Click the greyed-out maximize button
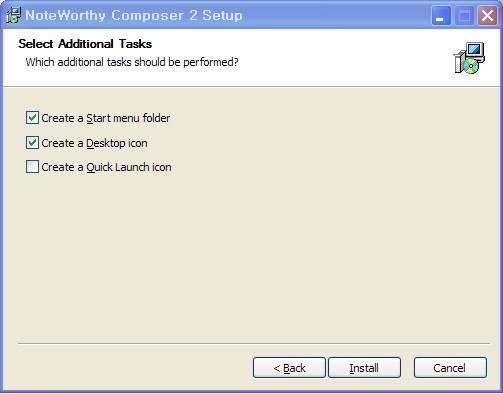Image resolution: width=503 pixels, height=394 pixels. click(464, 15)
